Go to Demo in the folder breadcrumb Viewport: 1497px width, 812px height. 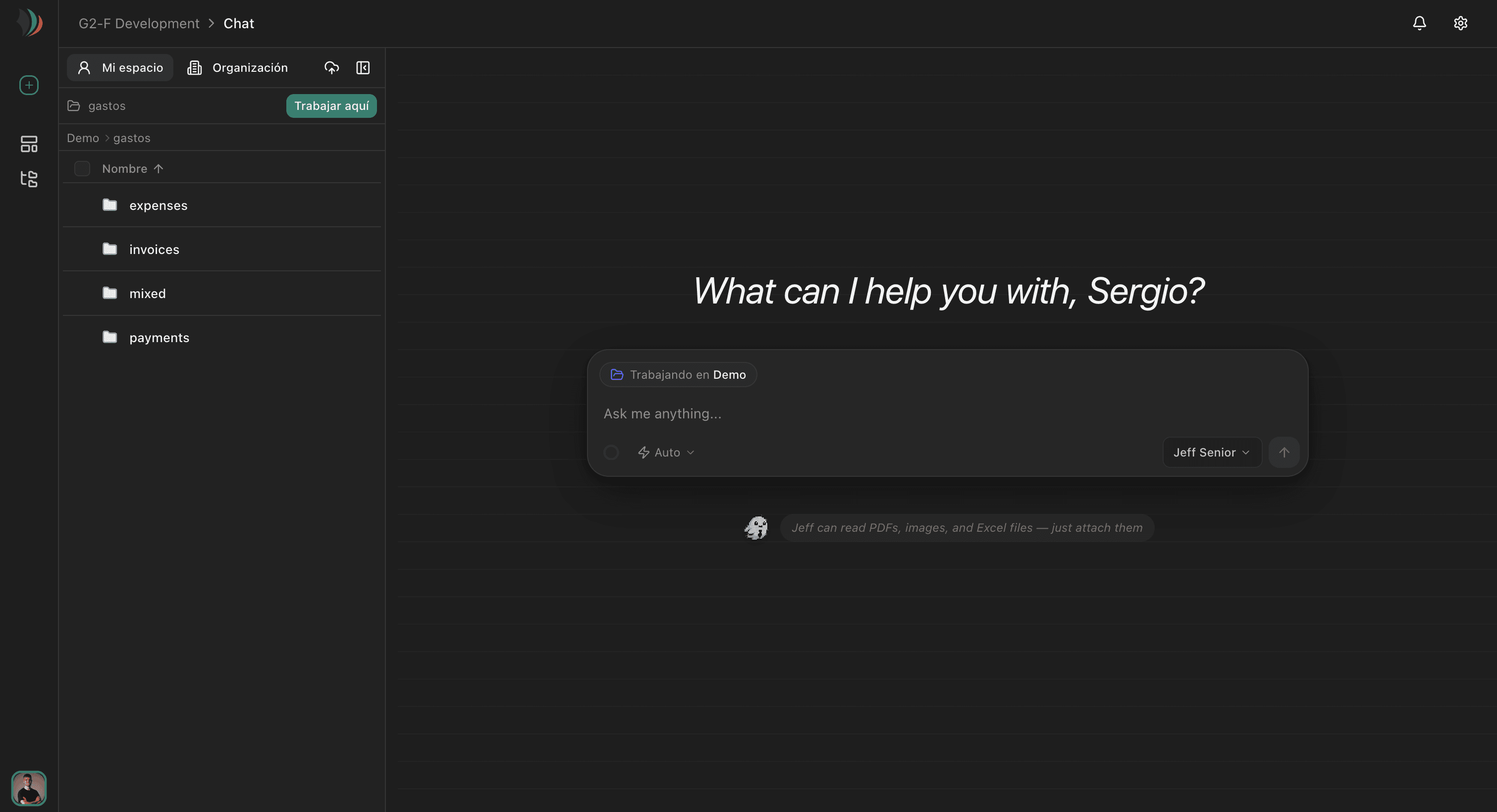pyautogui.click(x=83, y=138)
